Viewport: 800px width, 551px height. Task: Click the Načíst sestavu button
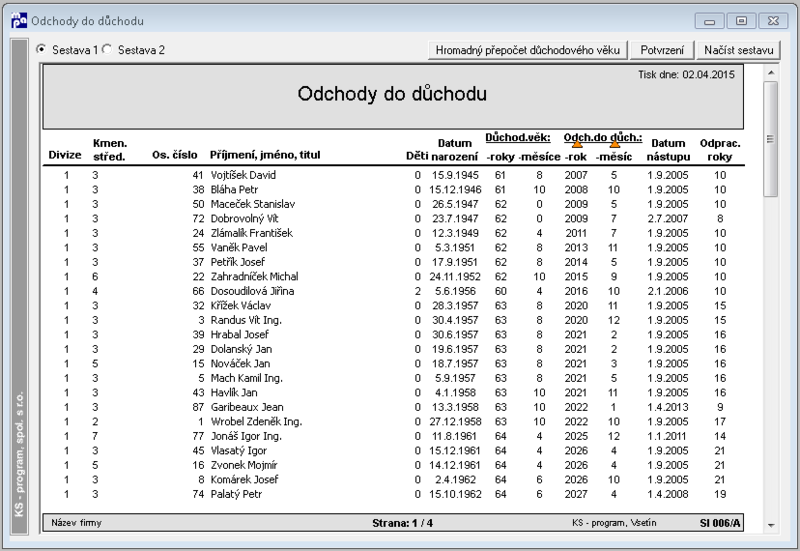click(738, 50)
